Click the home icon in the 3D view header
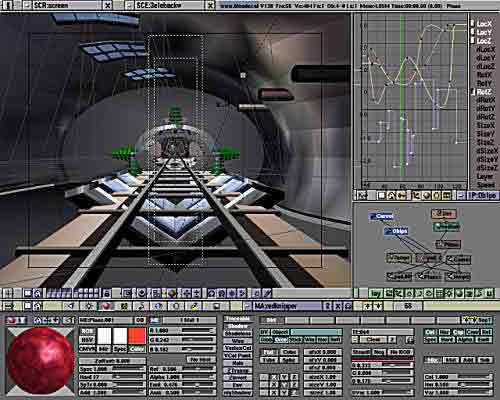 click(x=38, y=293)
